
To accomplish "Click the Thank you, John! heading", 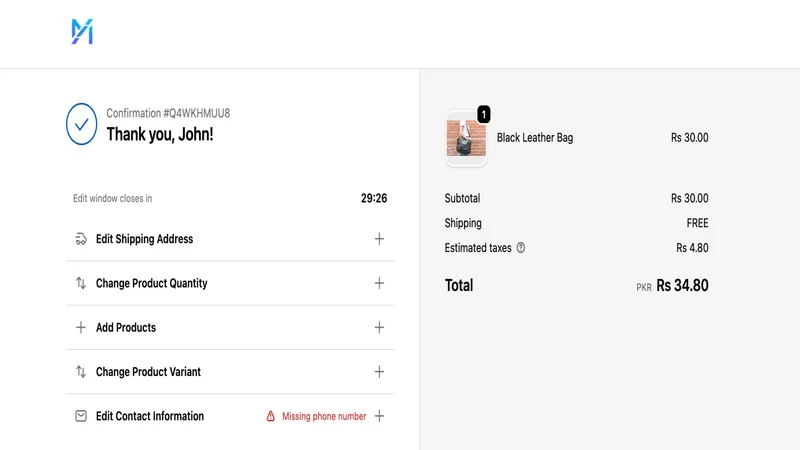I will (160, 135).
